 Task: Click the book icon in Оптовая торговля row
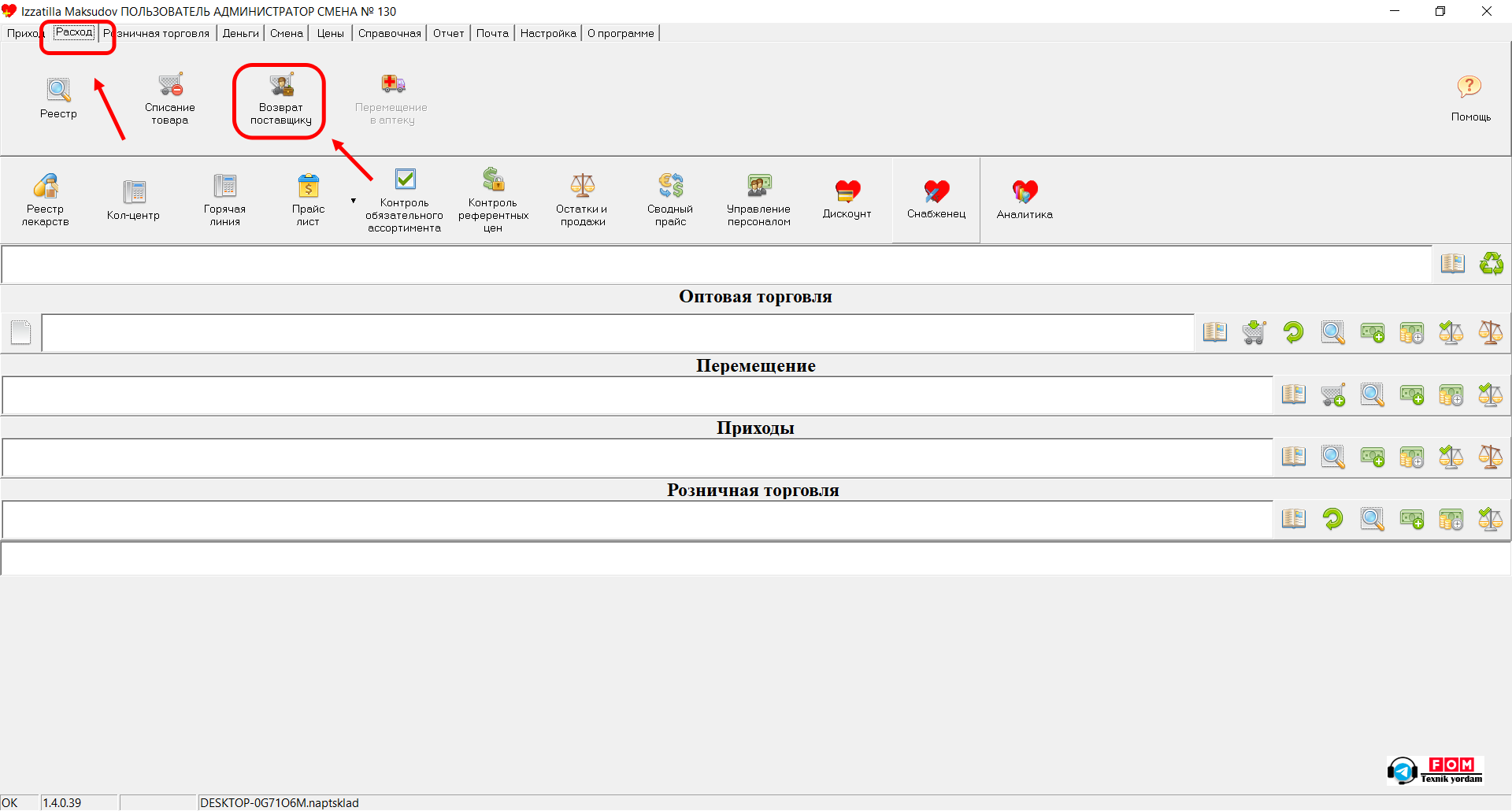click(x=1215, y=332)
